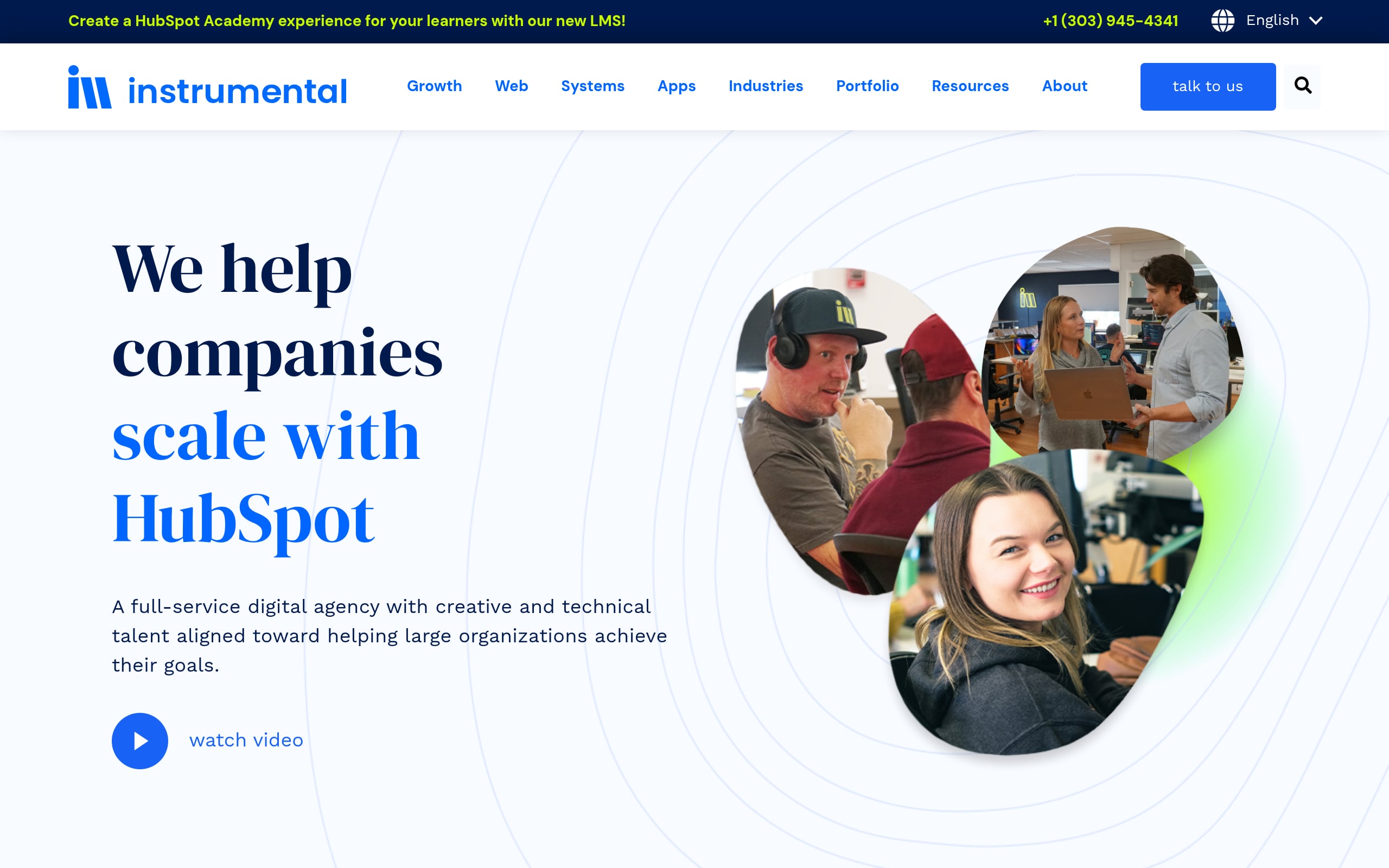Click the Instrumental logo mark
This screenshot has width=1389, height=868.
pyautogui.click(x=90, y=87)
